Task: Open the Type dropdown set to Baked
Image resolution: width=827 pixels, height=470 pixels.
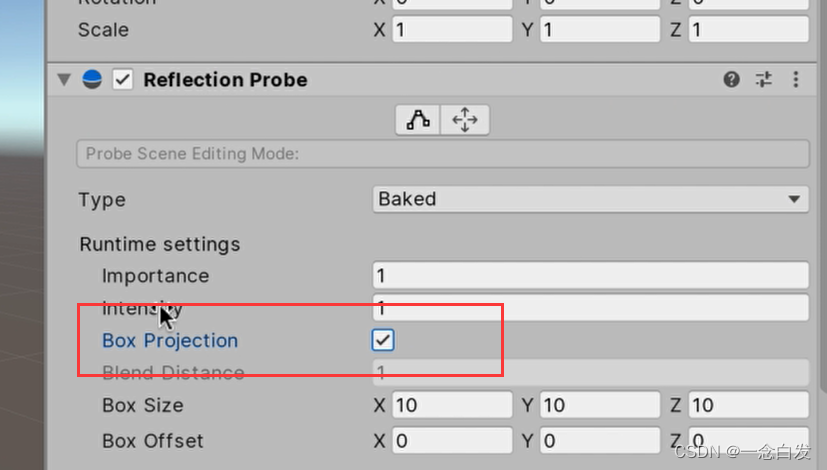Action: pyautogui.click(x=590, y=199)
